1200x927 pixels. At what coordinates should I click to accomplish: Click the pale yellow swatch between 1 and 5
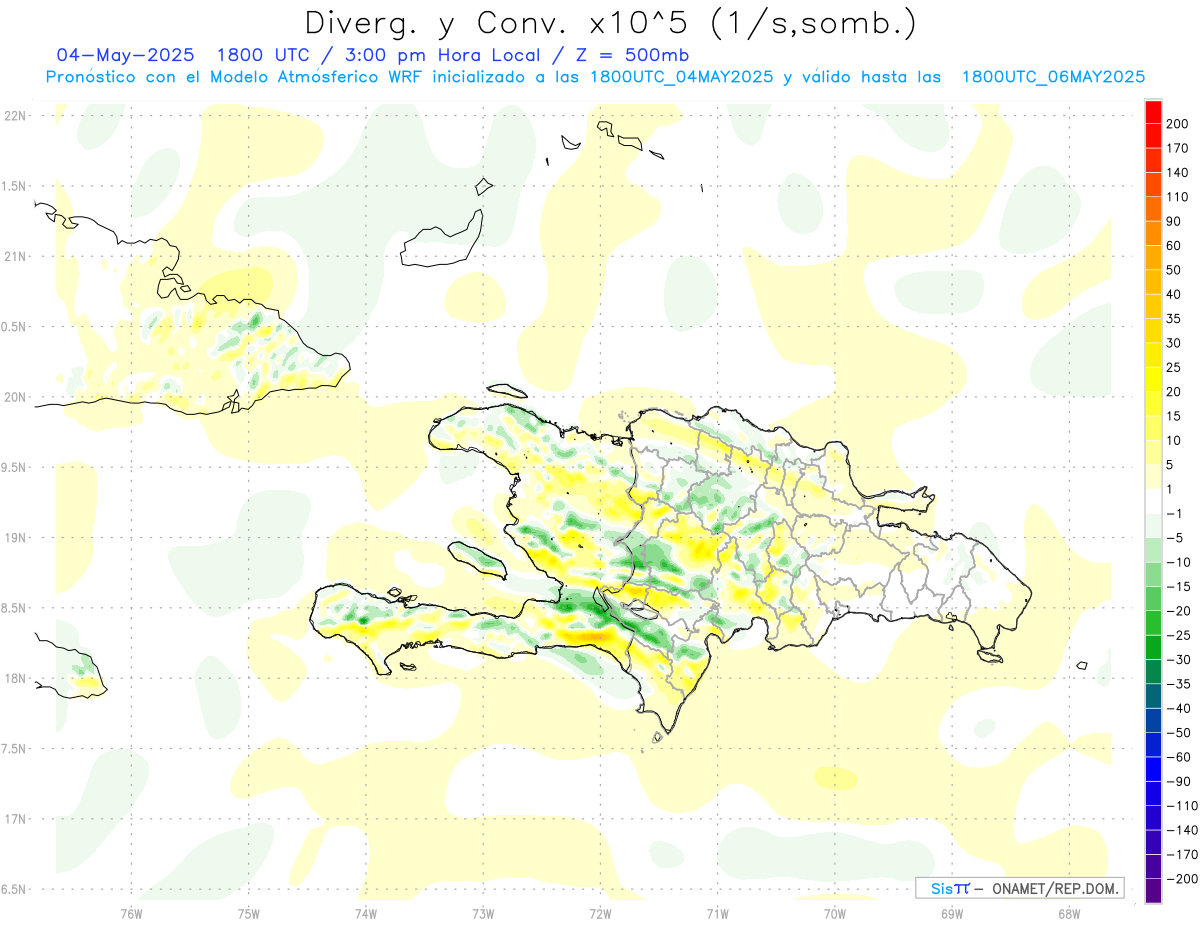(1153, 477)
